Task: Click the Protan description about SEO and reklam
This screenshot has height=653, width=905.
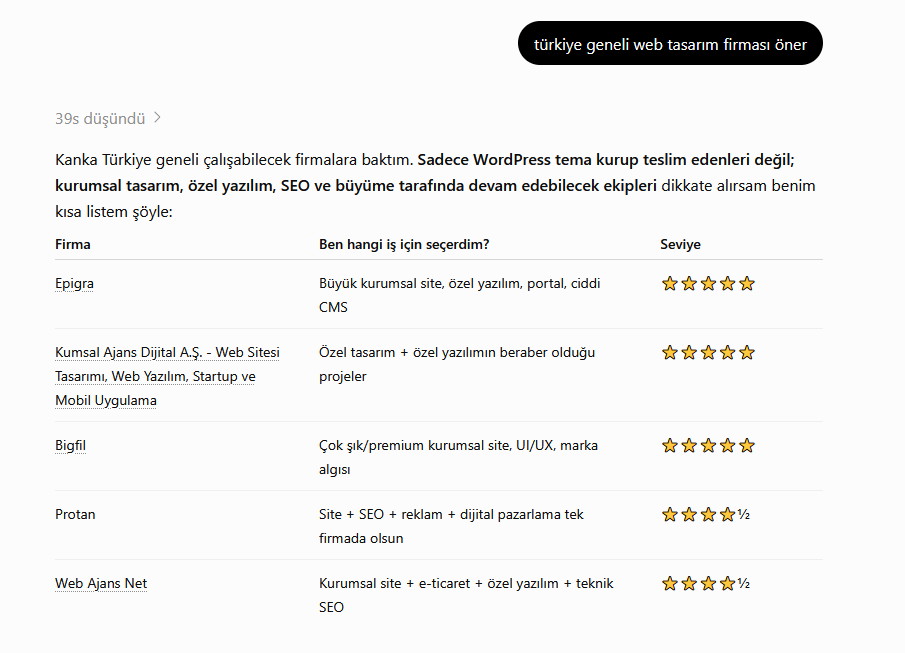Action: pos(451,526)
